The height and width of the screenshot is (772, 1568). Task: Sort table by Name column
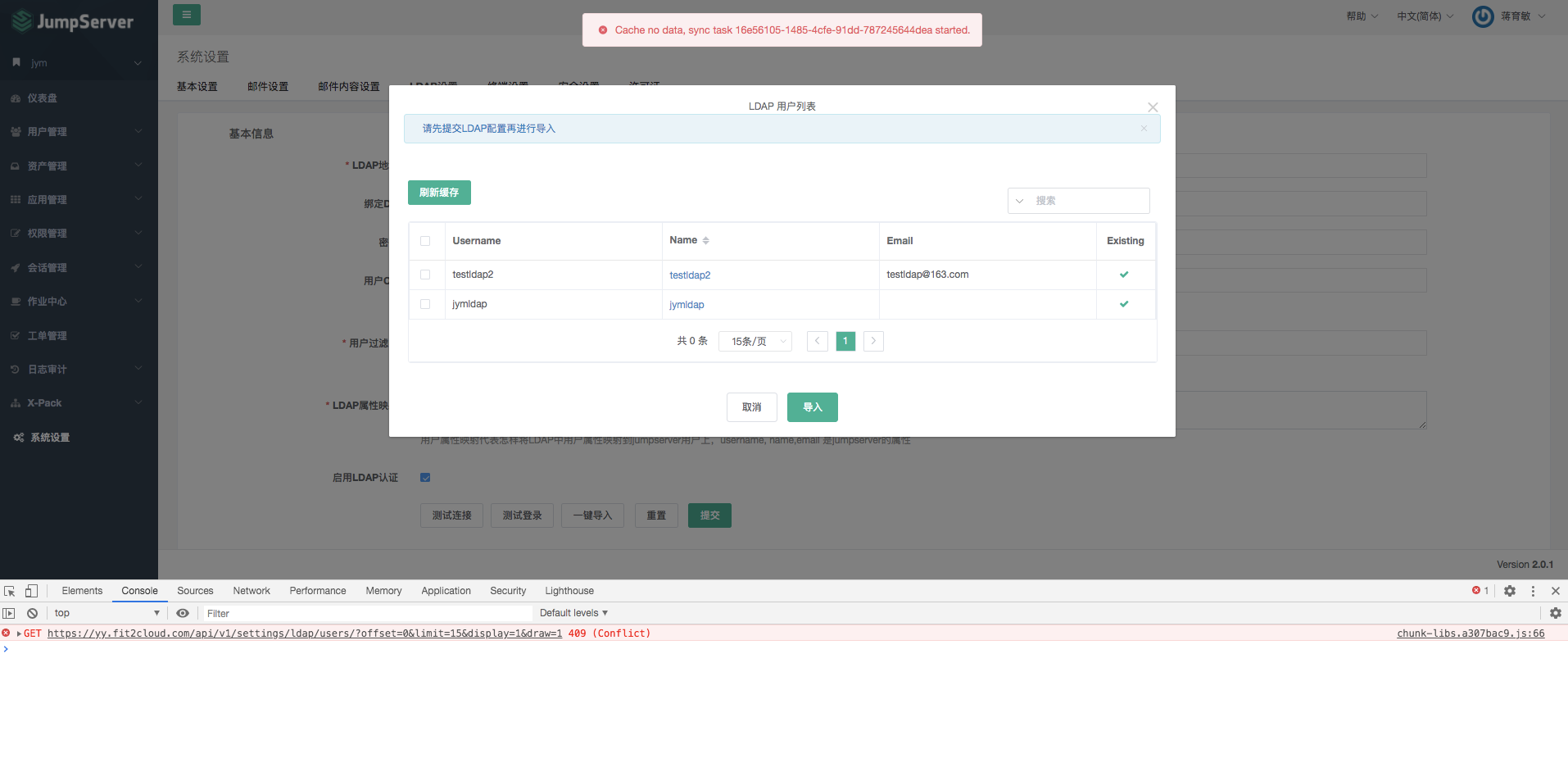click(705, 241)
